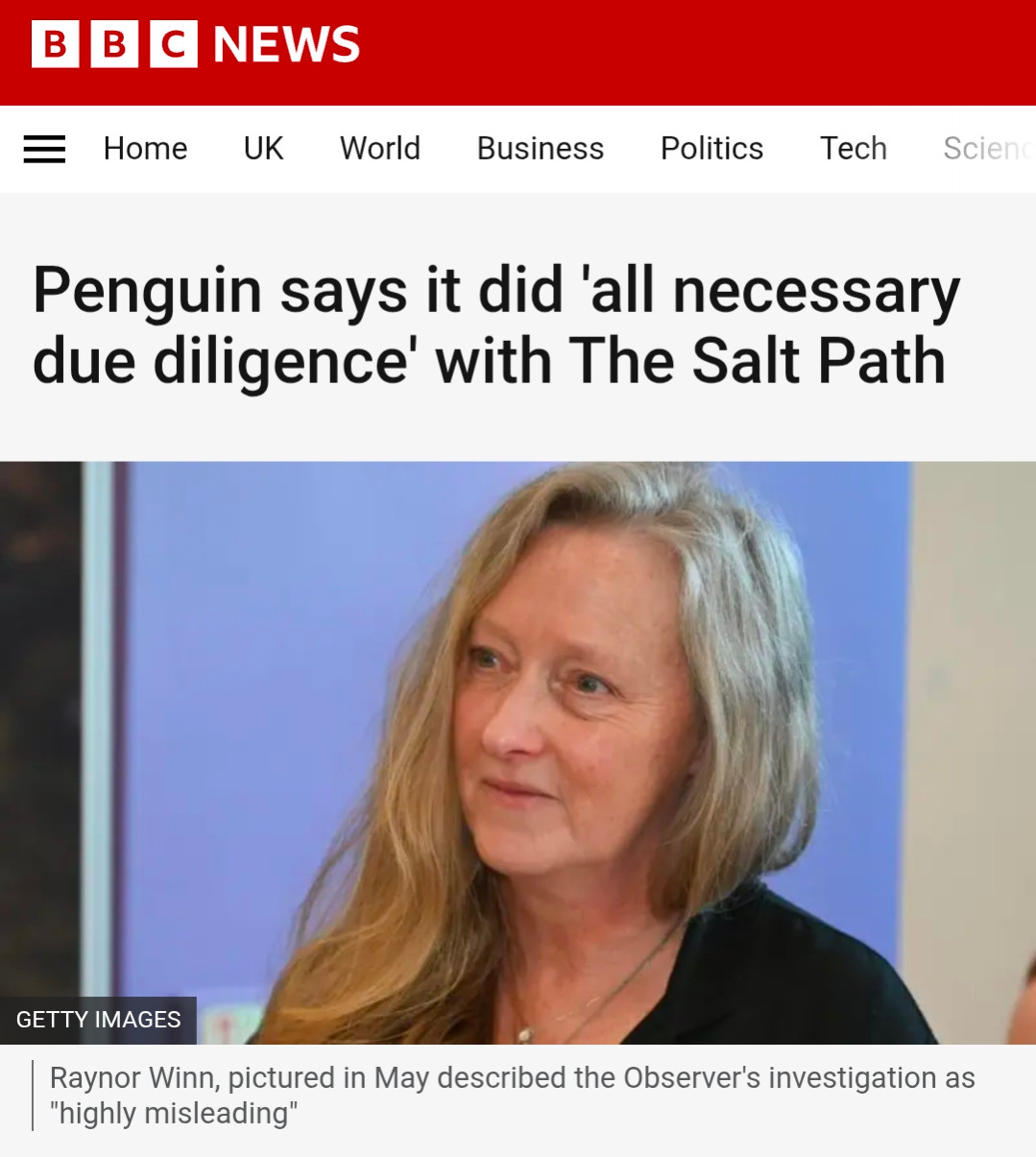This screenshot has height=1157, width=1036.
Task: Navigate to the Politics section
Action: 711,149
